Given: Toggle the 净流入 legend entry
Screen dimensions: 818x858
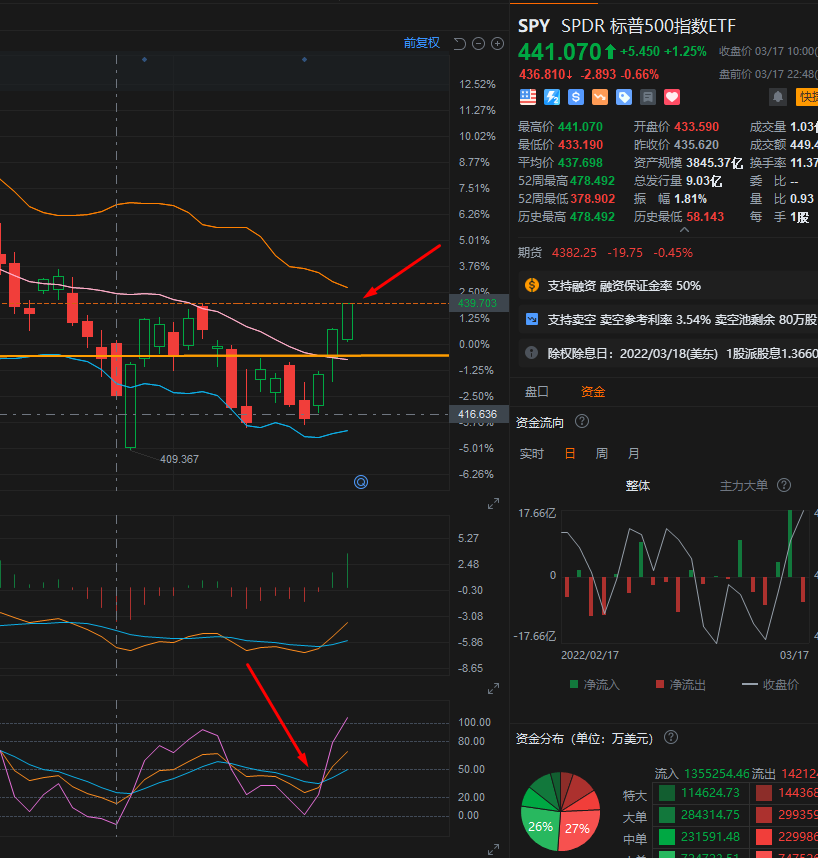Looking at the screenshot, I should [x=594, y=685].
